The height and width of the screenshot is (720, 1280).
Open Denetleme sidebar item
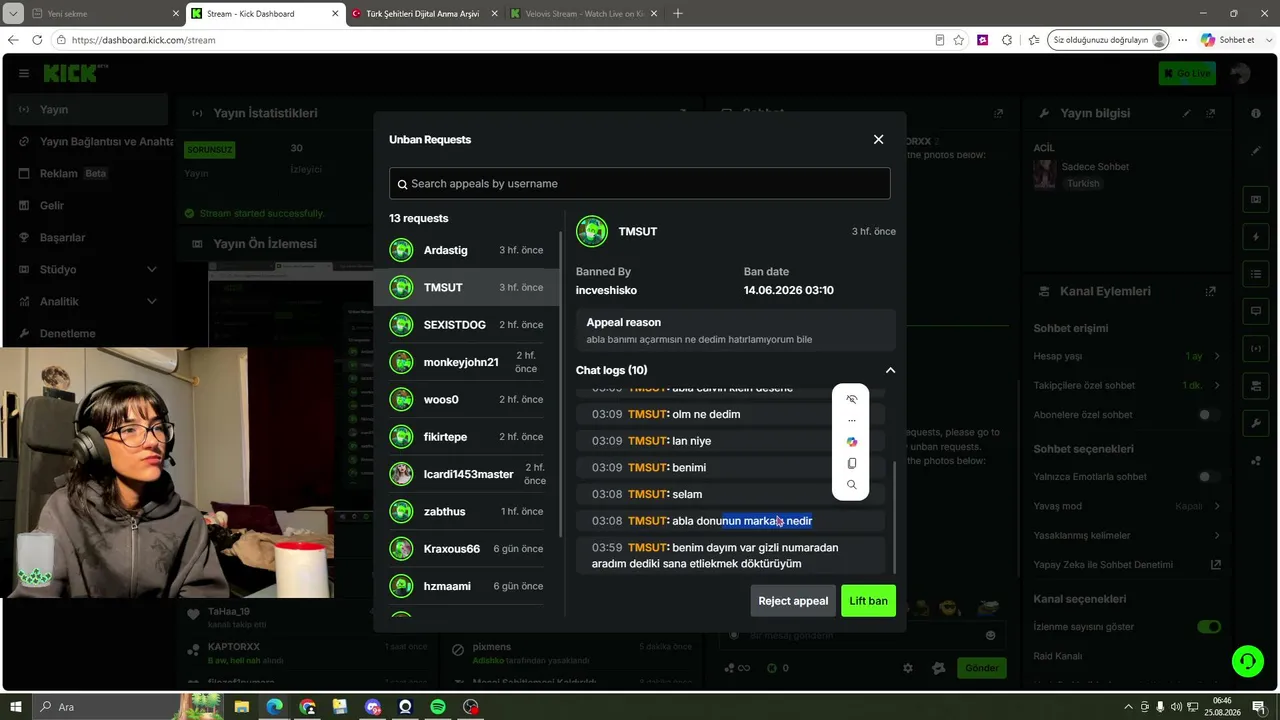click(88, 333)
